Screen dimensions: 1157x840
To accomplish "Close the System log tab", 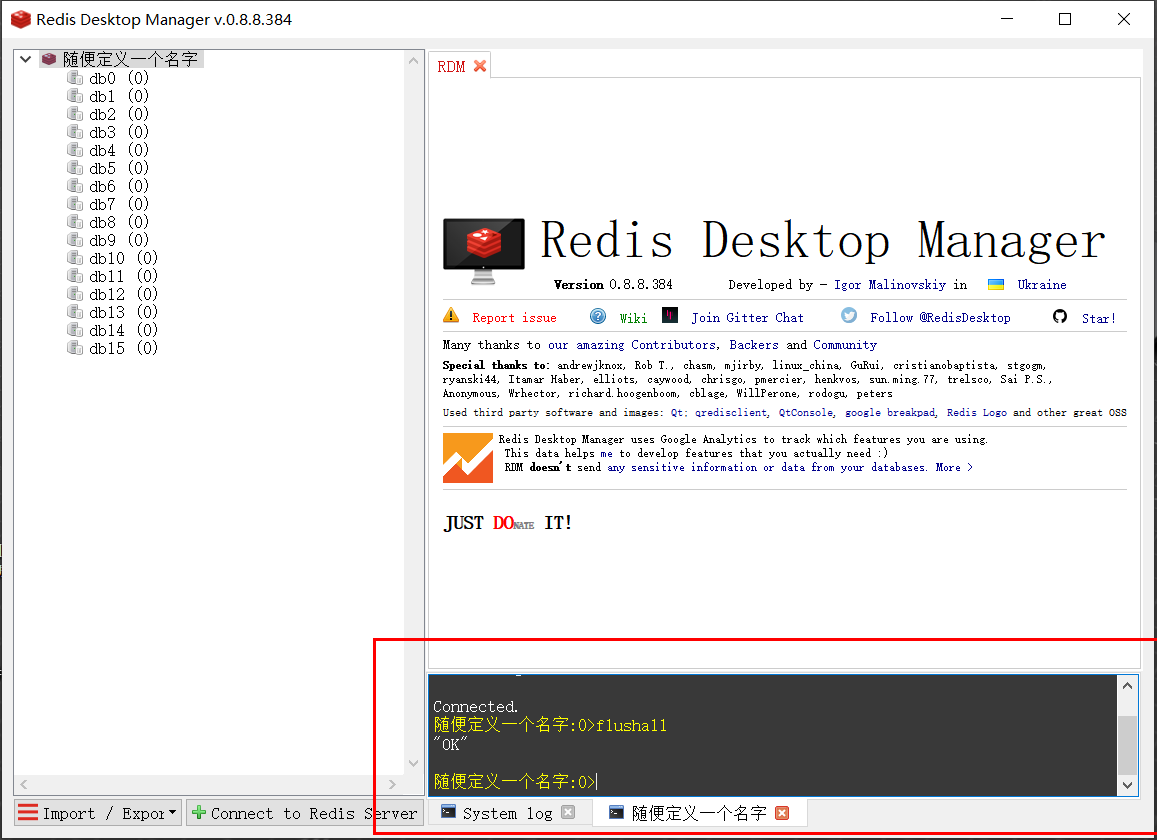I will (567, 812).
